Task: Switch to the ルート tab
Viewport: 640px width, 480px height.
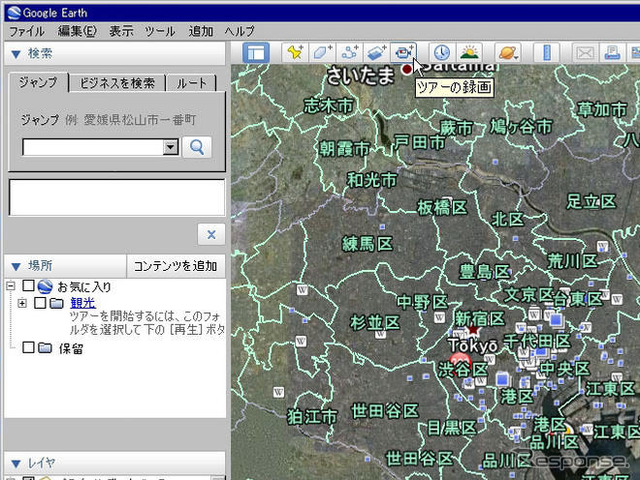Action: 191,83
